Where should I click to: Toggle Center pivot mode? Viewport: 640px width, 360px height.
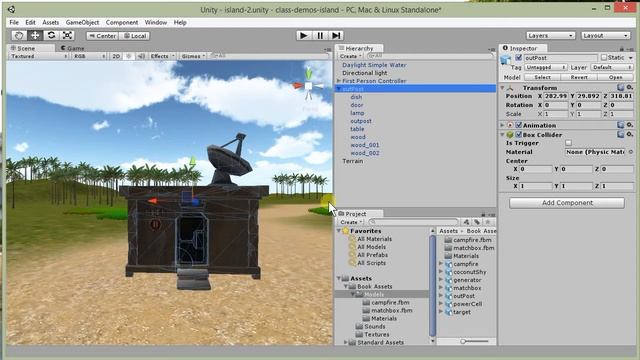point(102,36)
